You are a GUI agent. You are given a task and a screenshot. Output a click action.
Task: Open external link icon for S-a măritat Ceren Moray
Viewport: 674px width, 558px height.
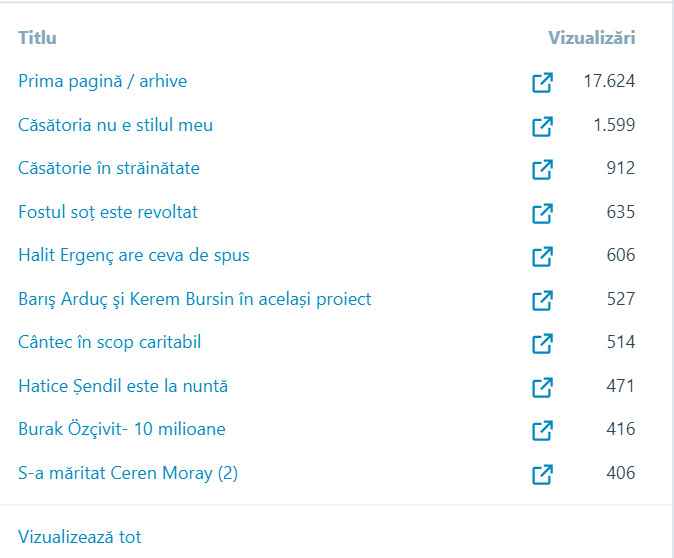[542, 474]
